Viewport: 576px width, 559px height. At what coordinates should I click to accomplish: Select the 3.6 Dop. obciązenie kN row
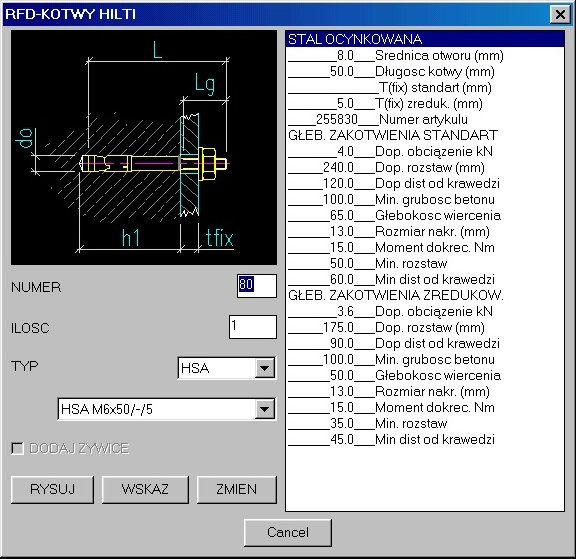click(425, 311)
